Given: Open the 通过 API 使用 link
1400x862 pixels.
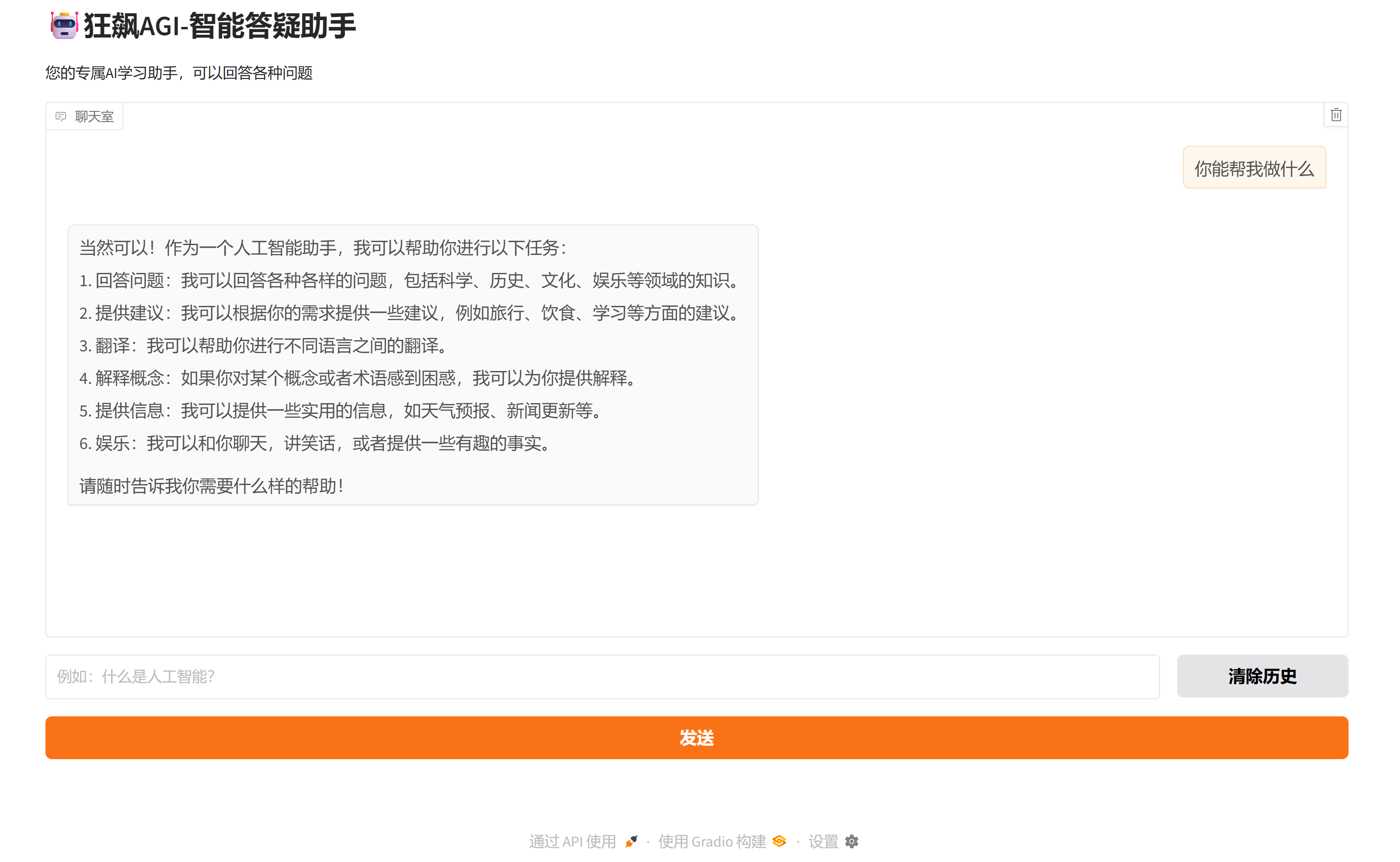Looking at the screenshot, I should pyautogui.click(x=572, y=841).
